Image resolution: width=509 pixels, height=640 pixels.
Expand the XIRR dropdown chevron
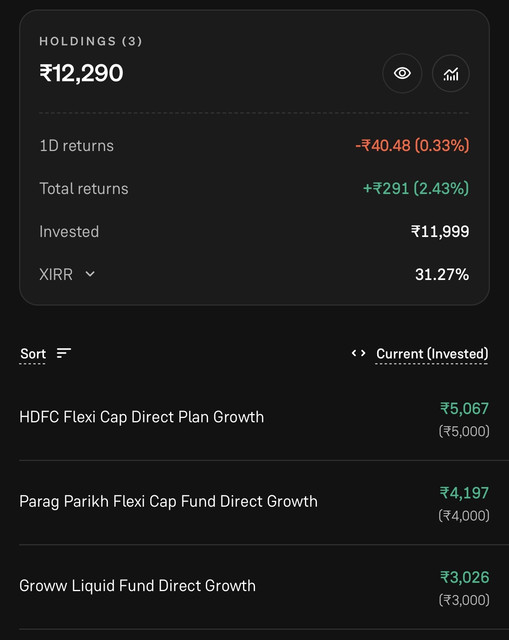pos(90,274)
